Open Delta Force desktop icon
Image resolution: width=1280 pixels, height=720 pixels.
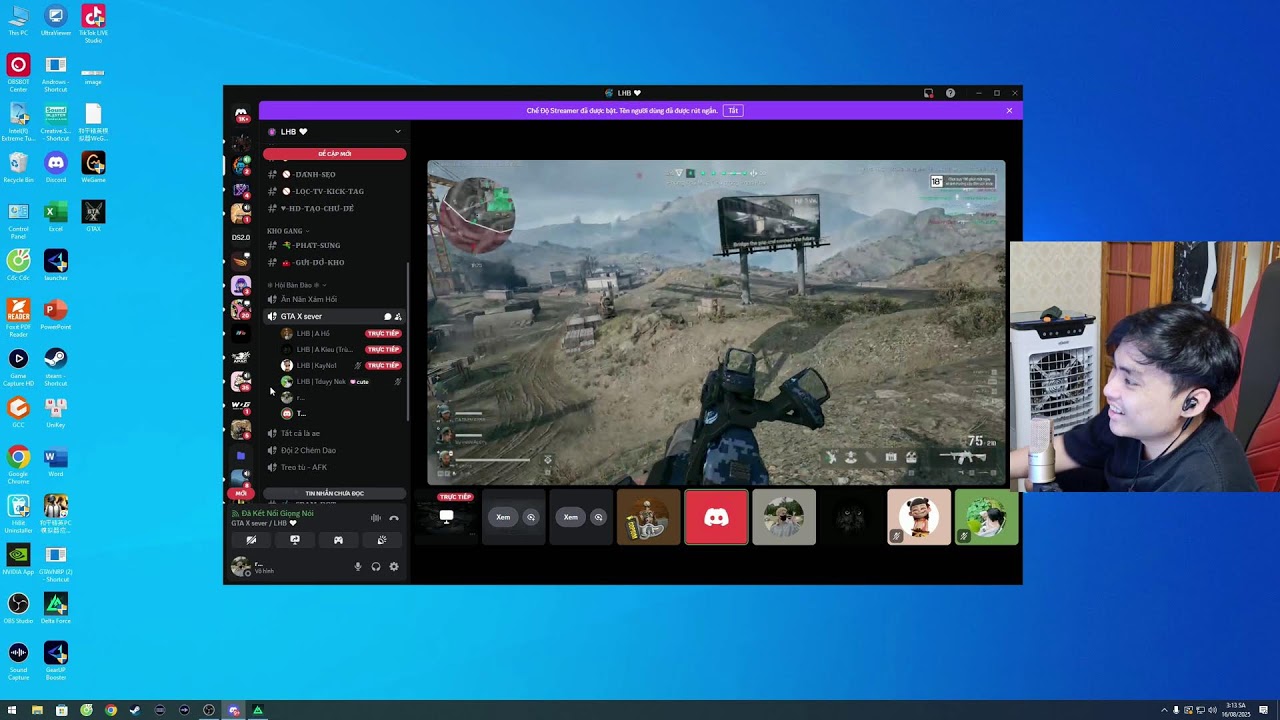point(56,608)
